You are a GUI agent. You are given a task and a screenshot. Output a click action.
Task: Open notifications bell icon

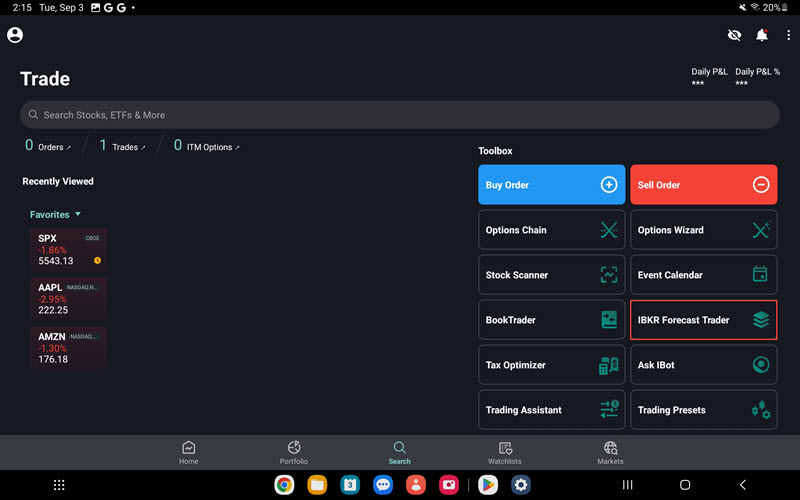(762, 35)
